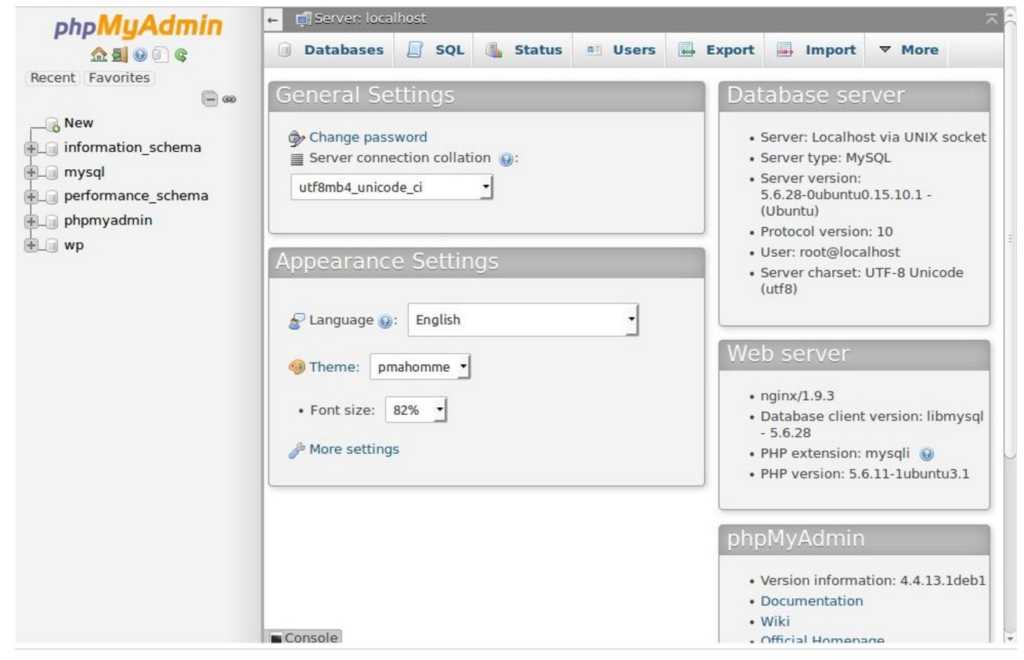Click the Console terminal icon
The image size is (1024, 660).
(x=276, y=638)
